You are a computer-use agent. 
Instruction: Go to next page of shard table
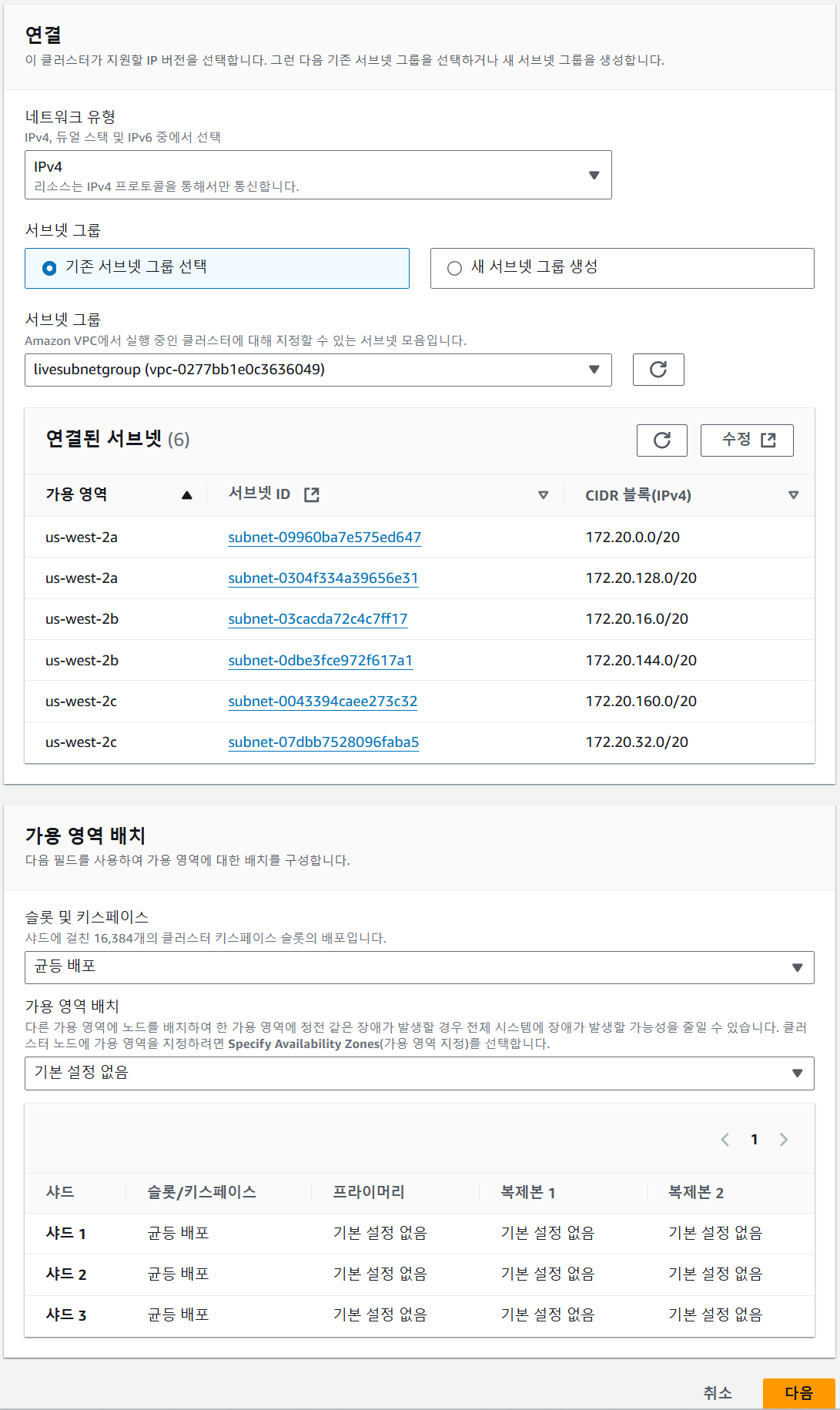[784, 1140]
